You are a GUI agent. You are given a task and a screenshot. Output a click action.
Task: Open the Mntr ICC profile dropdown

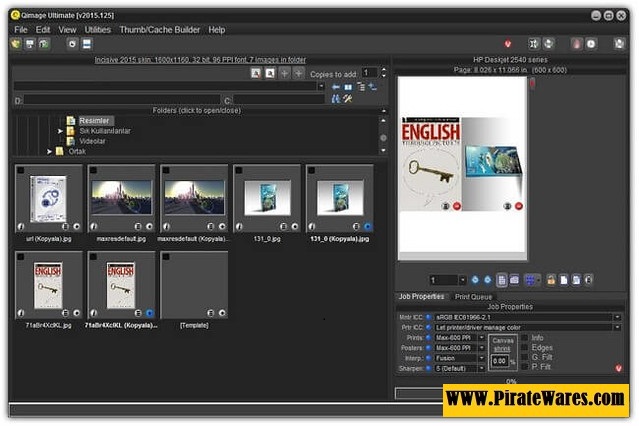(617, 317)
